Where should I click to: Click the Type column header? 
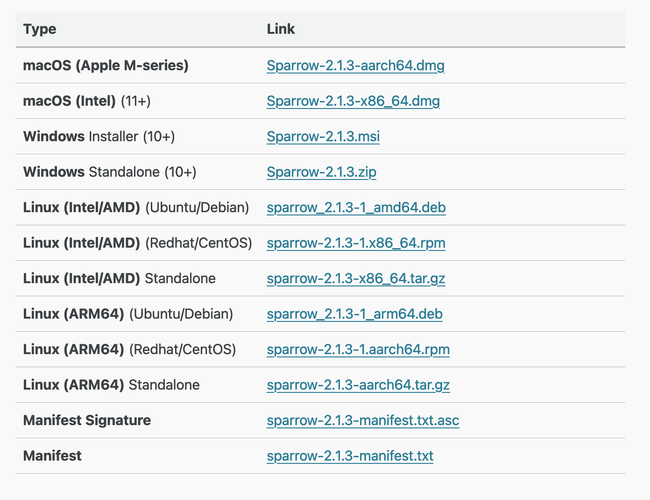(x=40, y=29)
